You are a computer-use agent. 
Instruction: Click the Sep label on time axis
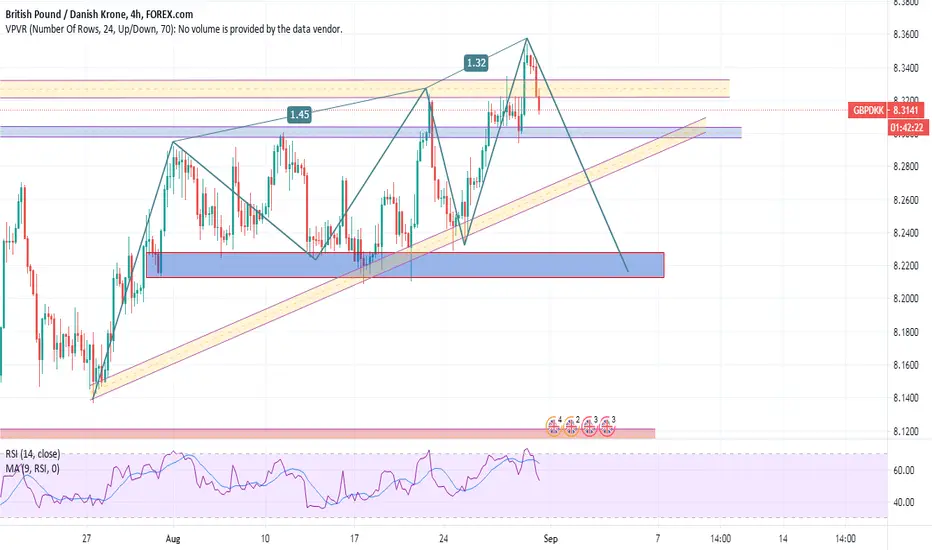[550, 539]
